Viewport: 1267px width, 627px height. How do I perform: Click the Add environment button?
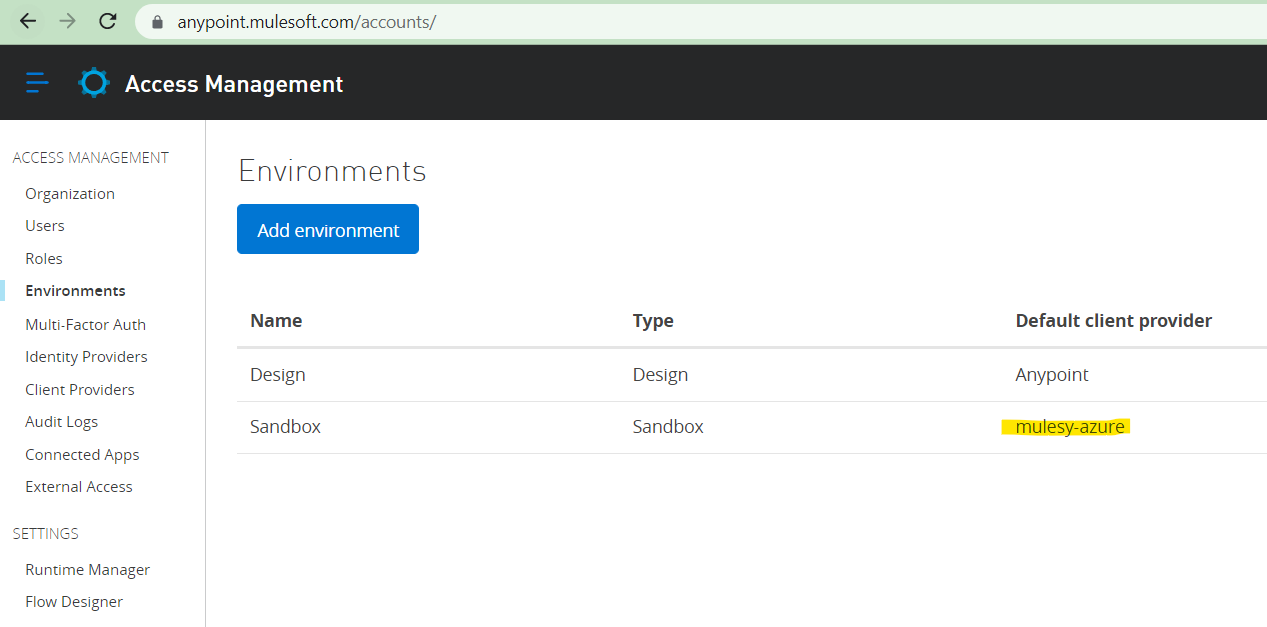(328, 230)
